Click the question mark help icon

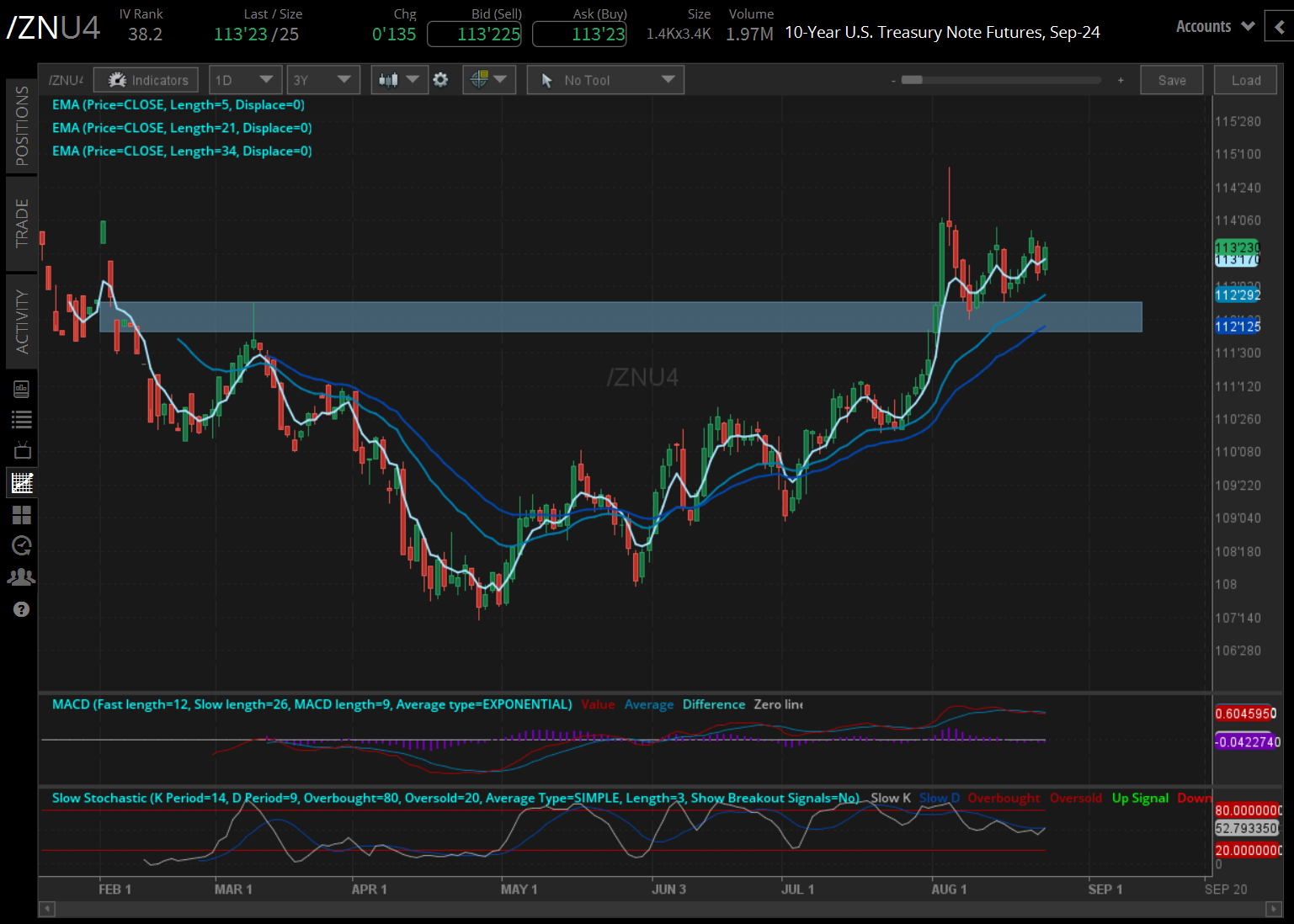pyautogui.click(x=22, y=609)
